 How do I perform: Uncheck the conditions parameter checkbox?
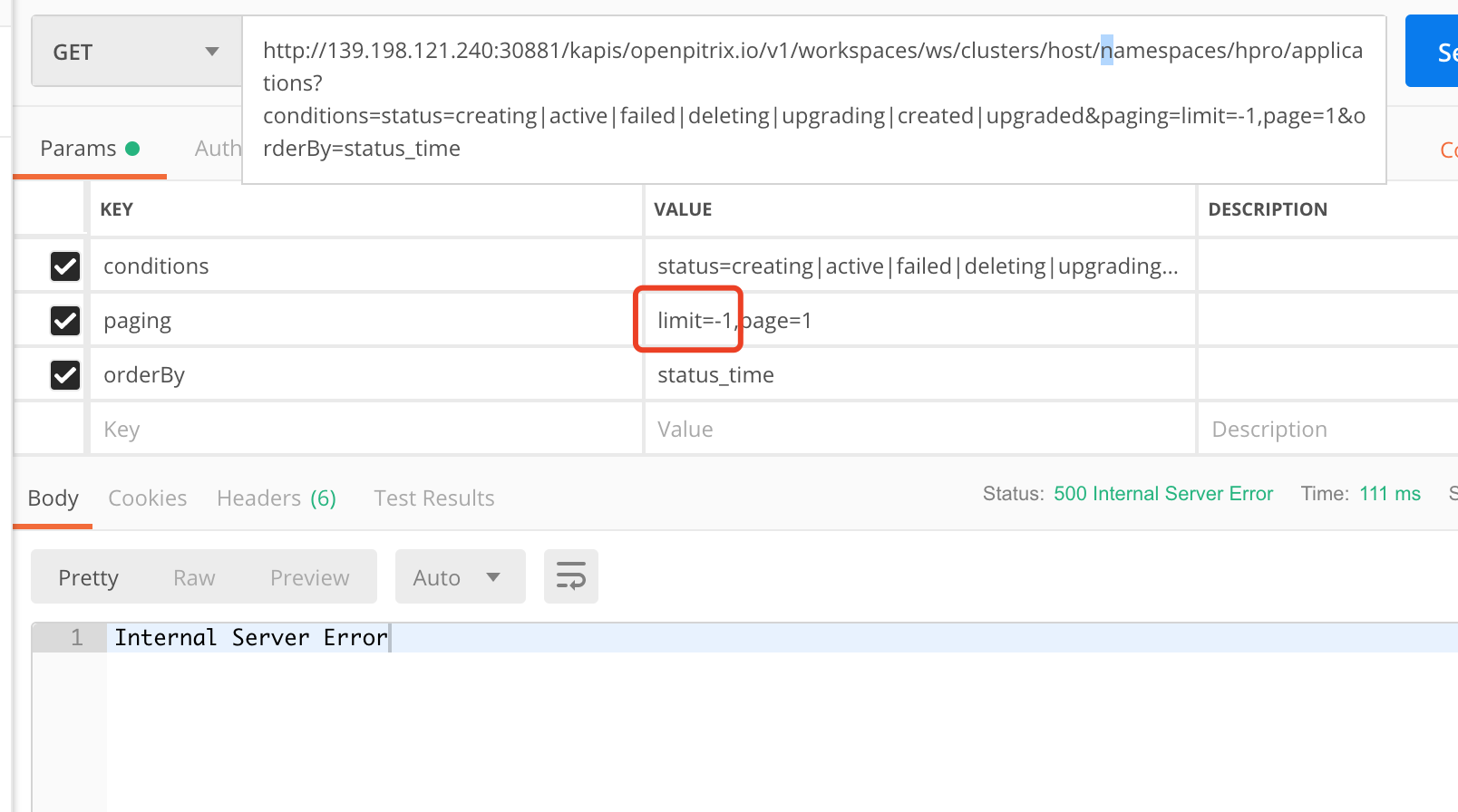pos(65,266)
